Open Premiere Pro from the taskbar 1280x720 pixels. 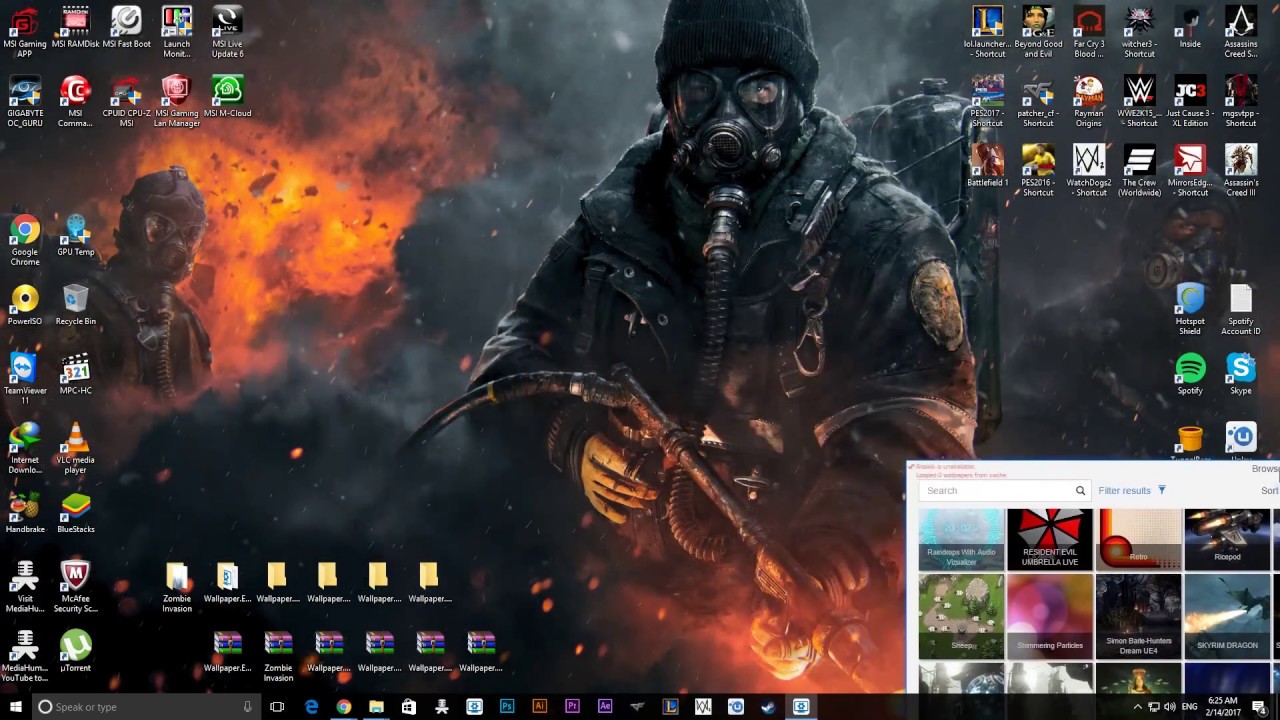[x=572, y=707]
